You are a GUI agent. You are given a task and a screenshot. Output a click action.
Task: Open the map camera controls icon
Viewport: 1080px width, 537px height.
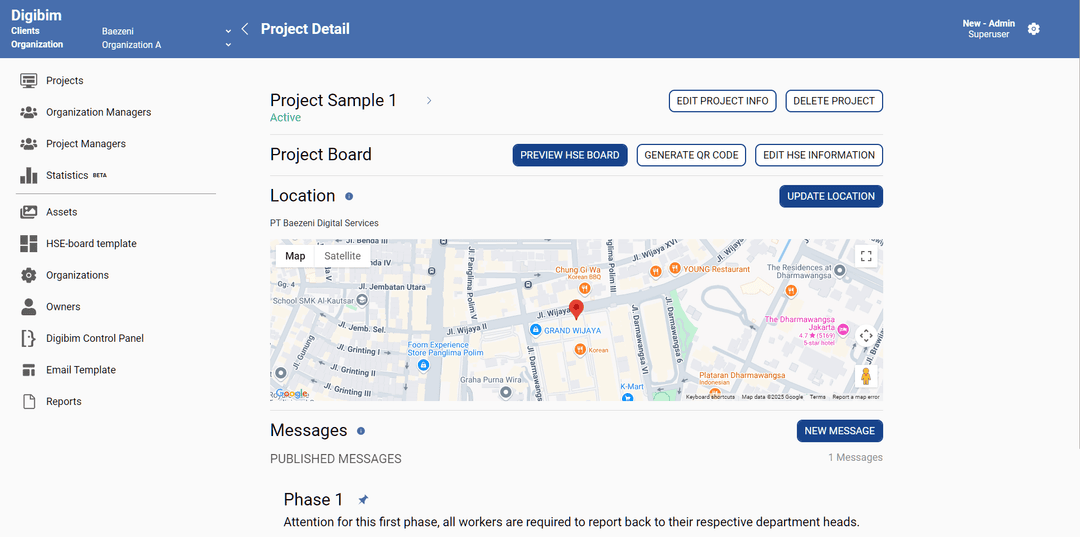(866, 336)
